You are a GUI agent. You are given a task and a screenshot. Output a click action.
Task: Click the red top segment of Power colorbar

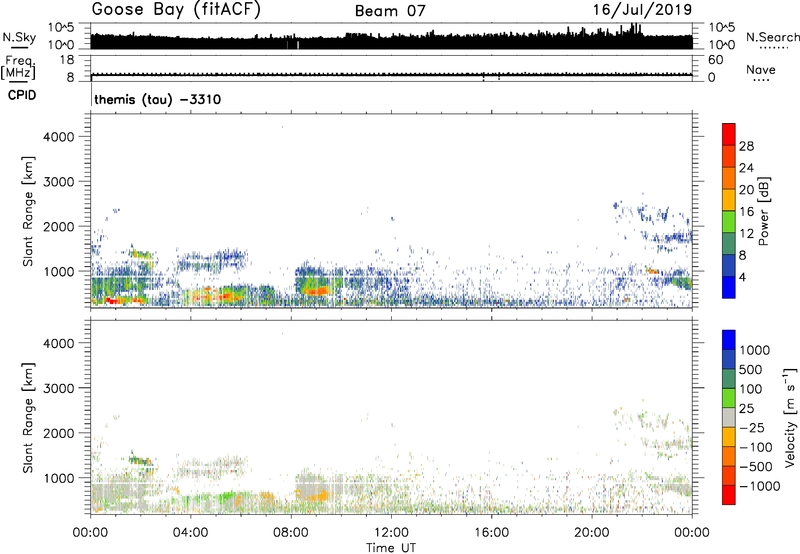(x=729, y=134)
